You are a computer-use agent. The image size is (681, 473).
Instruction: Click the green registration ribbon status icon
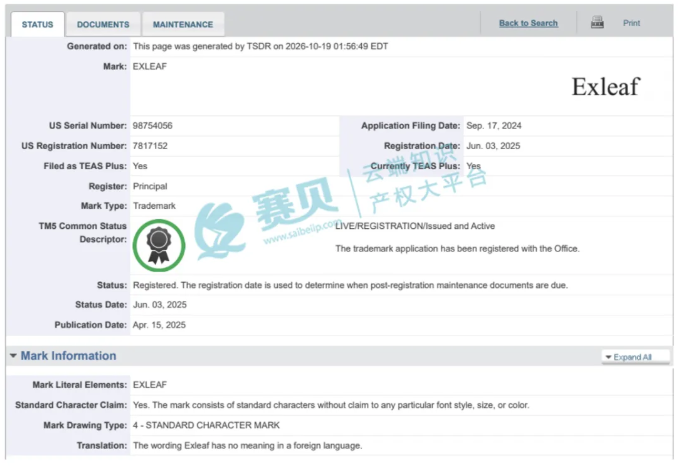[x=159, y=246]
